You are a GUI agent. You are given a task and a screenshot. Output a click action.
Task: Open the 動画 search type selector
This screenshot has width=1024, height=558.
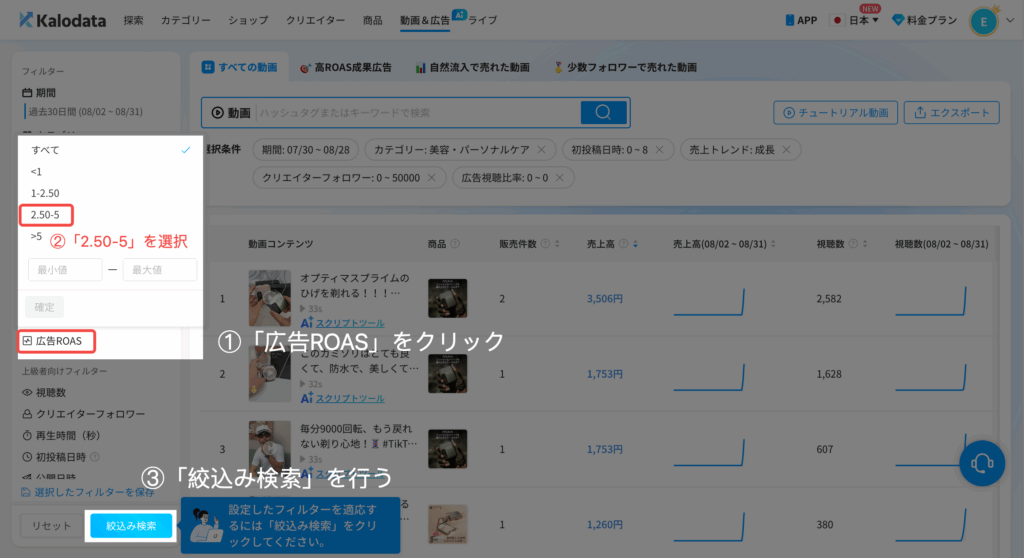tap(231, 113)
